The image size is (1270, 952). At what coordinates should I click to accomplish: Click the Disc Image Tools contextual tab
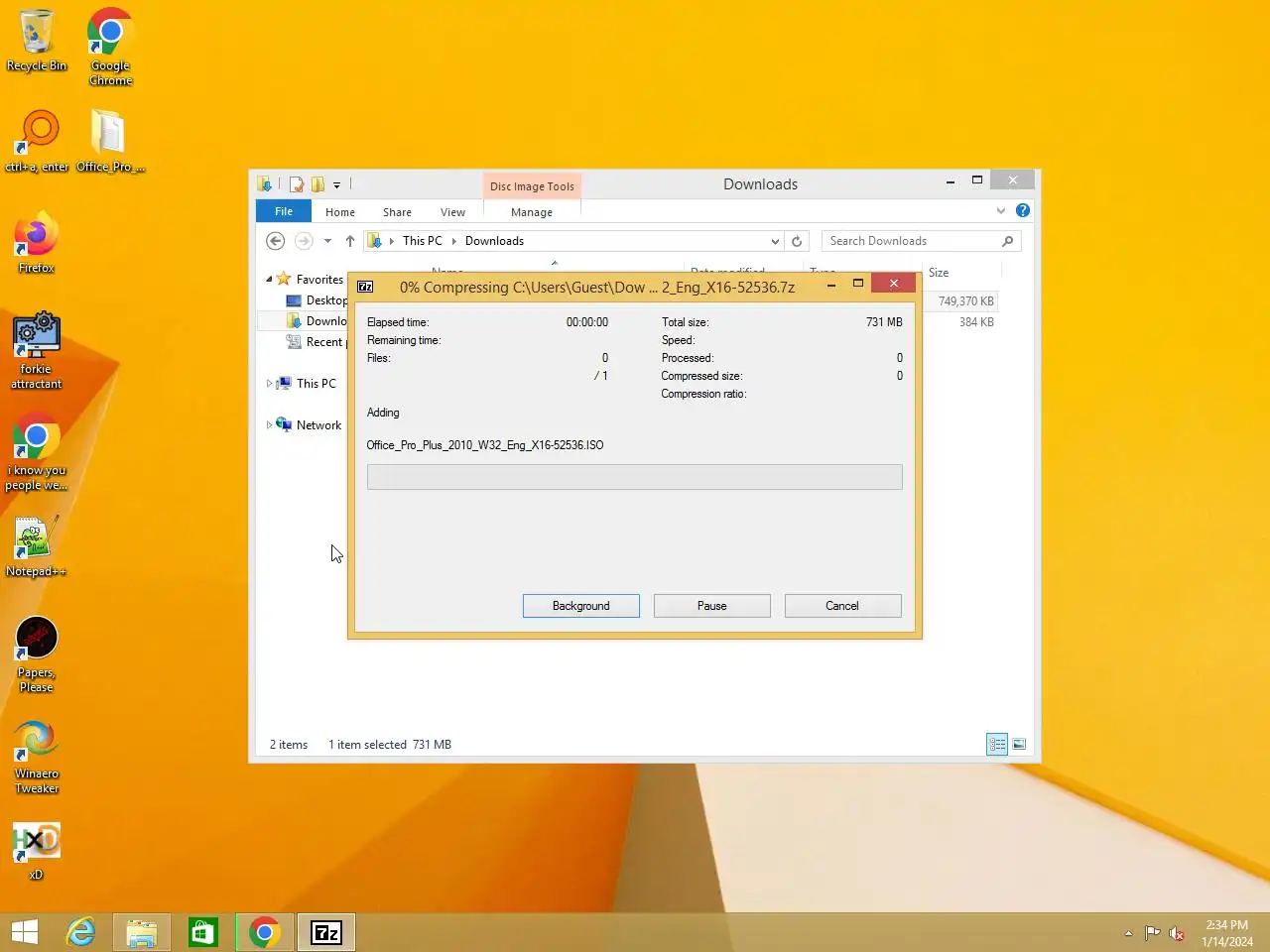tap(532, 186)
